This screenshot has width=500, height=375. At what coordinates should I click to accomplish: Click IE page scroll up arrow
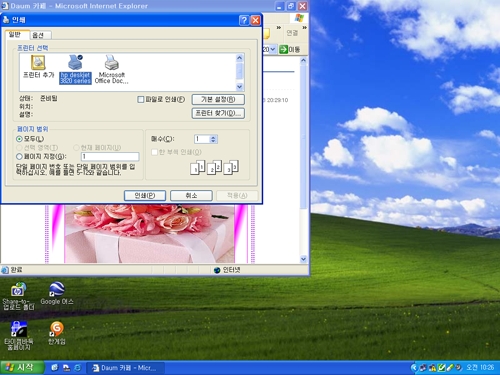click(x=303, y=60)
